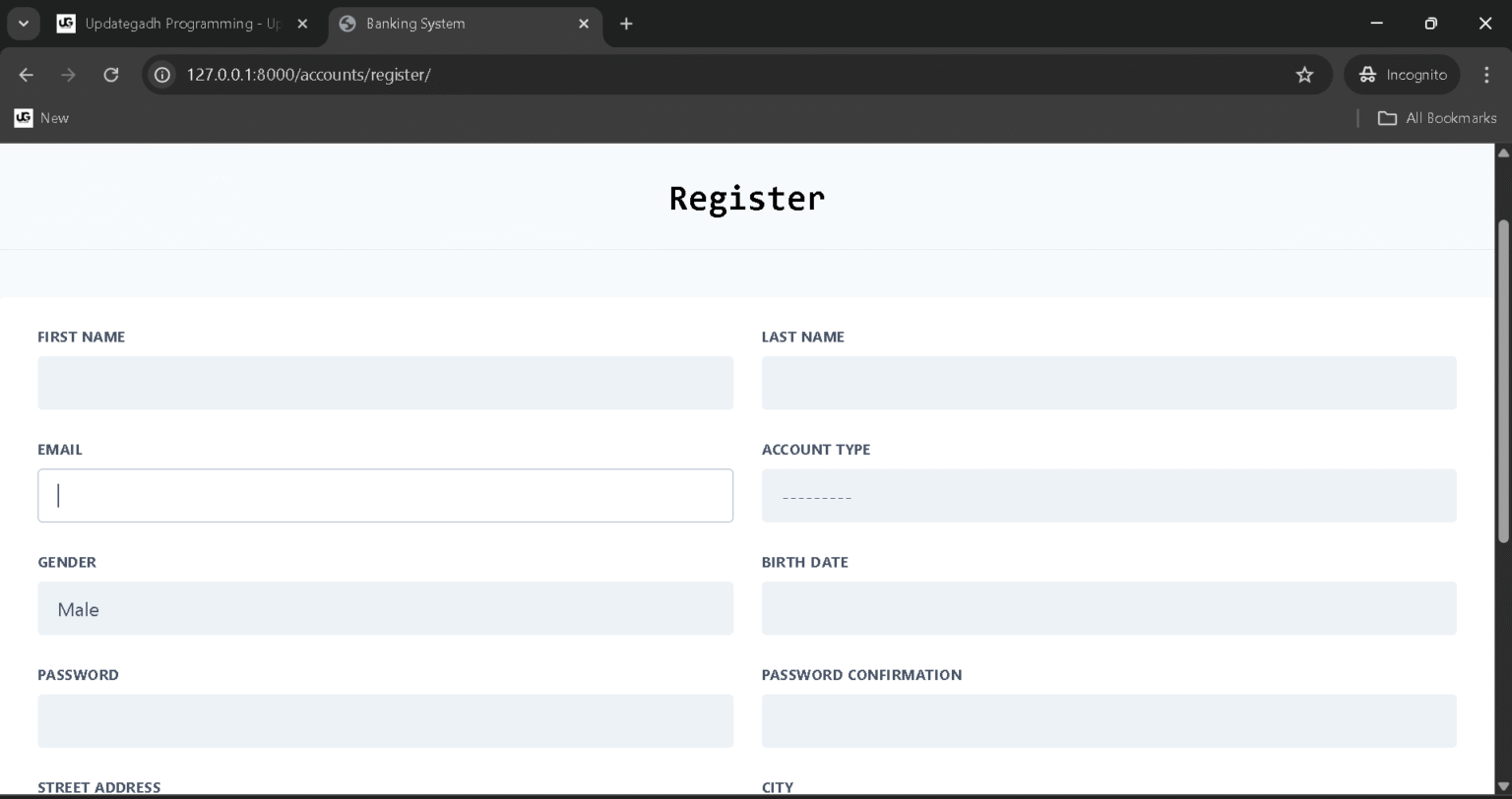Open the New bookmark link
Image resolution: width=1512 pixels, height=799 pixels.
42,118
